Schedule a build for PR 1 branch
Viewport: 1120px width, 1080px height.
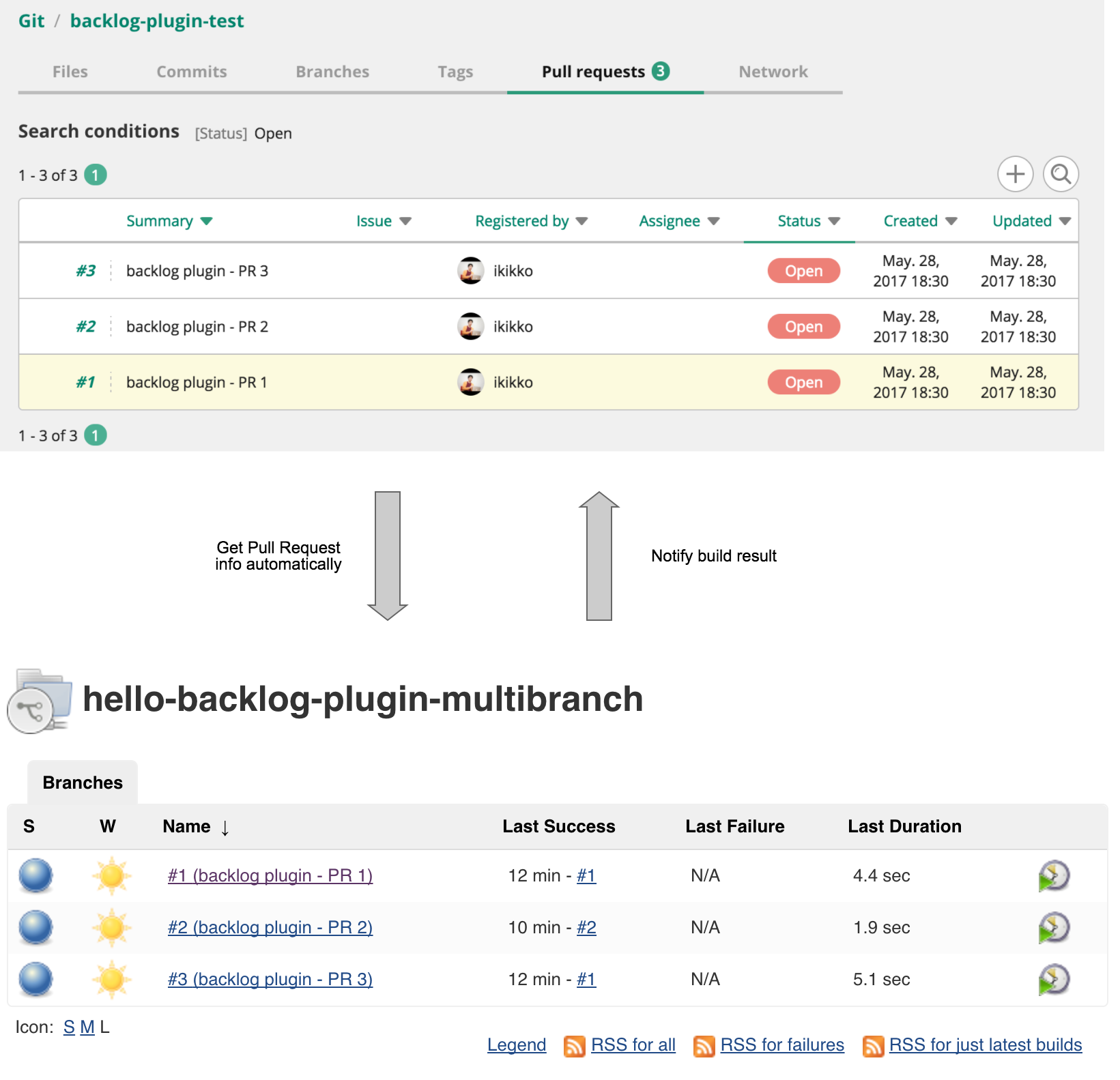(1054, 876)
